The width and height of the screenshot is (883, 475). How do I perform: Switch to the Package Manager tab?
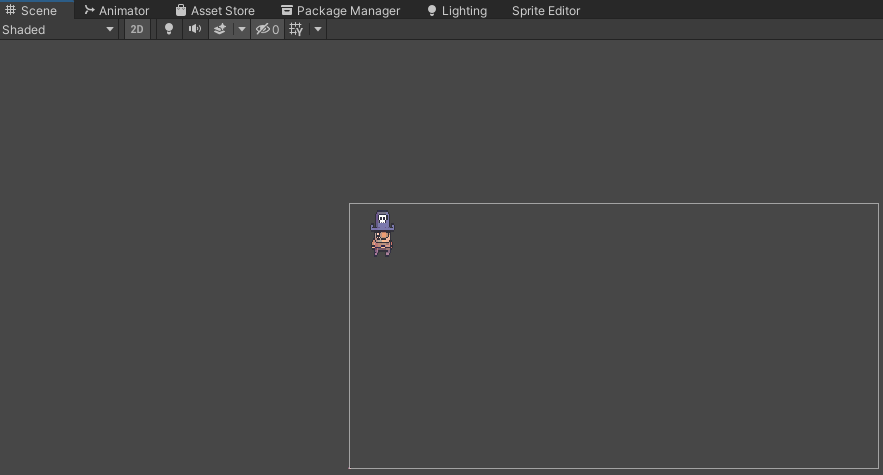point(341,10)
